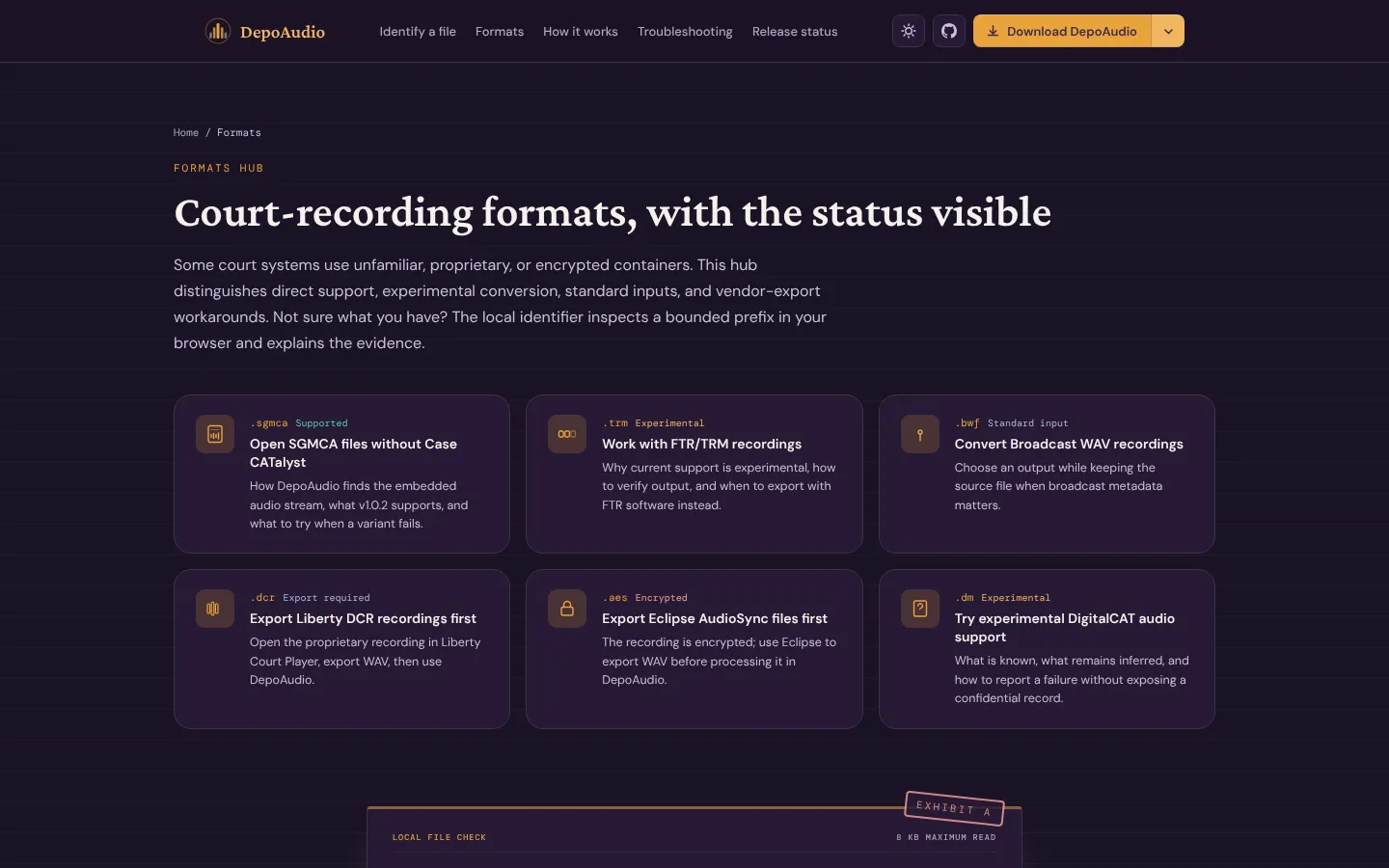This screenshot has height=868, width=1389.
Task: Click the FTR/TRM card tape reel icon
Action: click(x=567, y=434)
